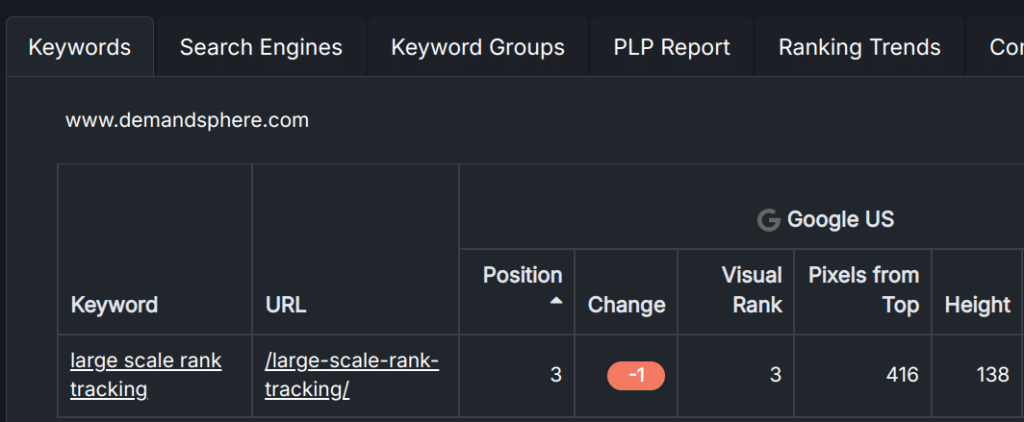
Task: Go to the PLP Report tab
Action: [x=672, y=47]
